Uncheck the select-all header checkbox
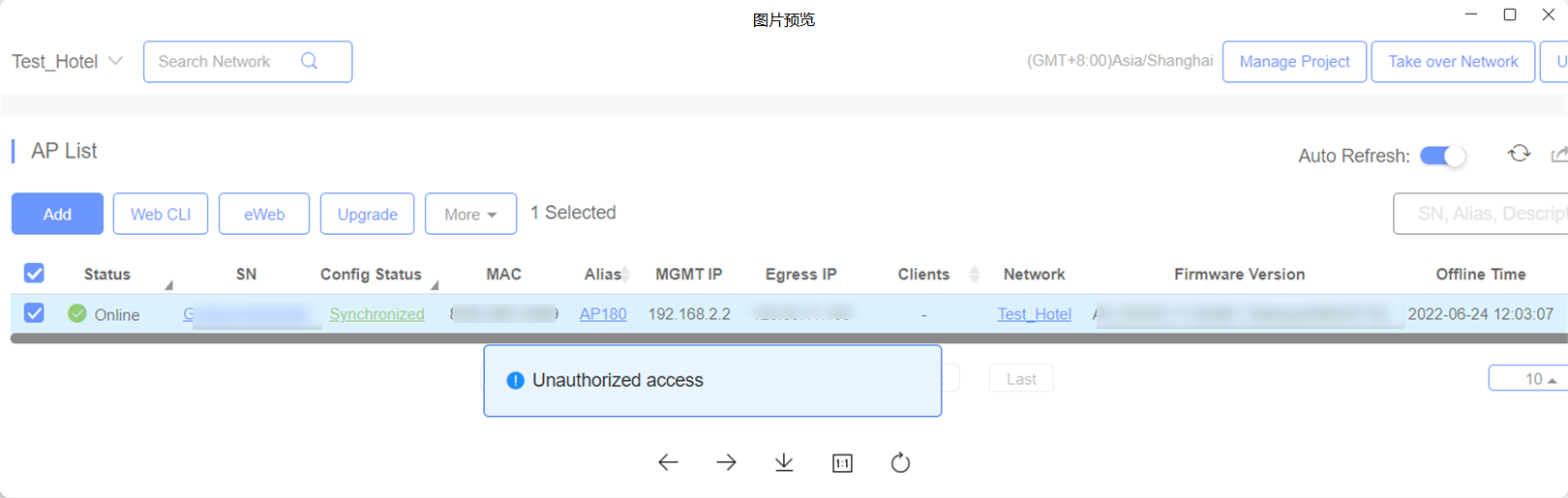Screen dimensions: 1568x498 (34, 274)
